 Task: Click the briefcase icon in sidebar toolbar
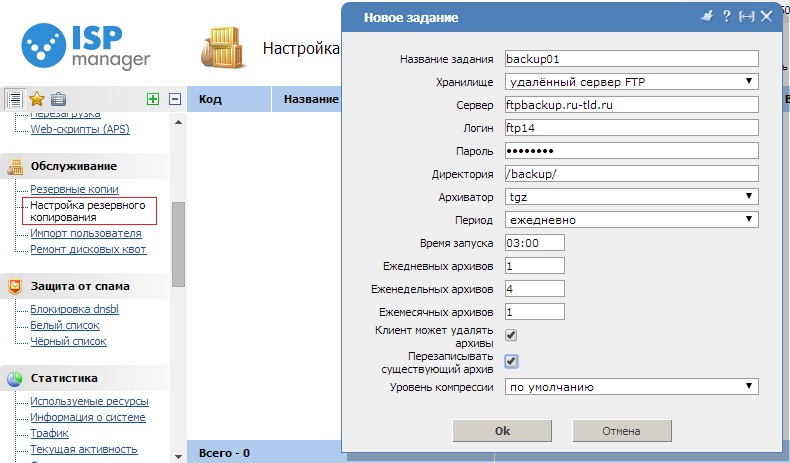pos(58,99)
